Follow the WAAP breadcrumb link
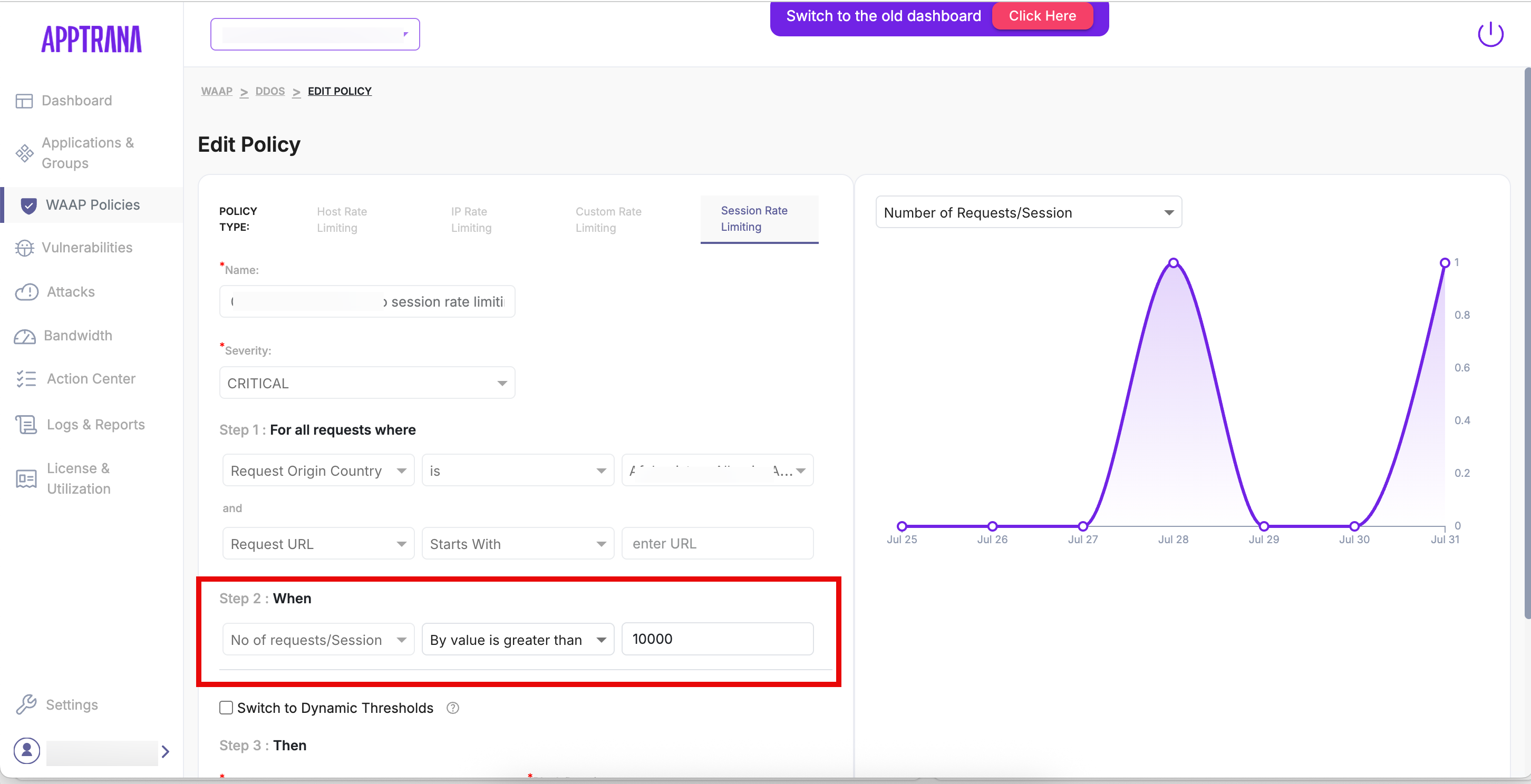 pyautogui.click(x=216, y=92)
